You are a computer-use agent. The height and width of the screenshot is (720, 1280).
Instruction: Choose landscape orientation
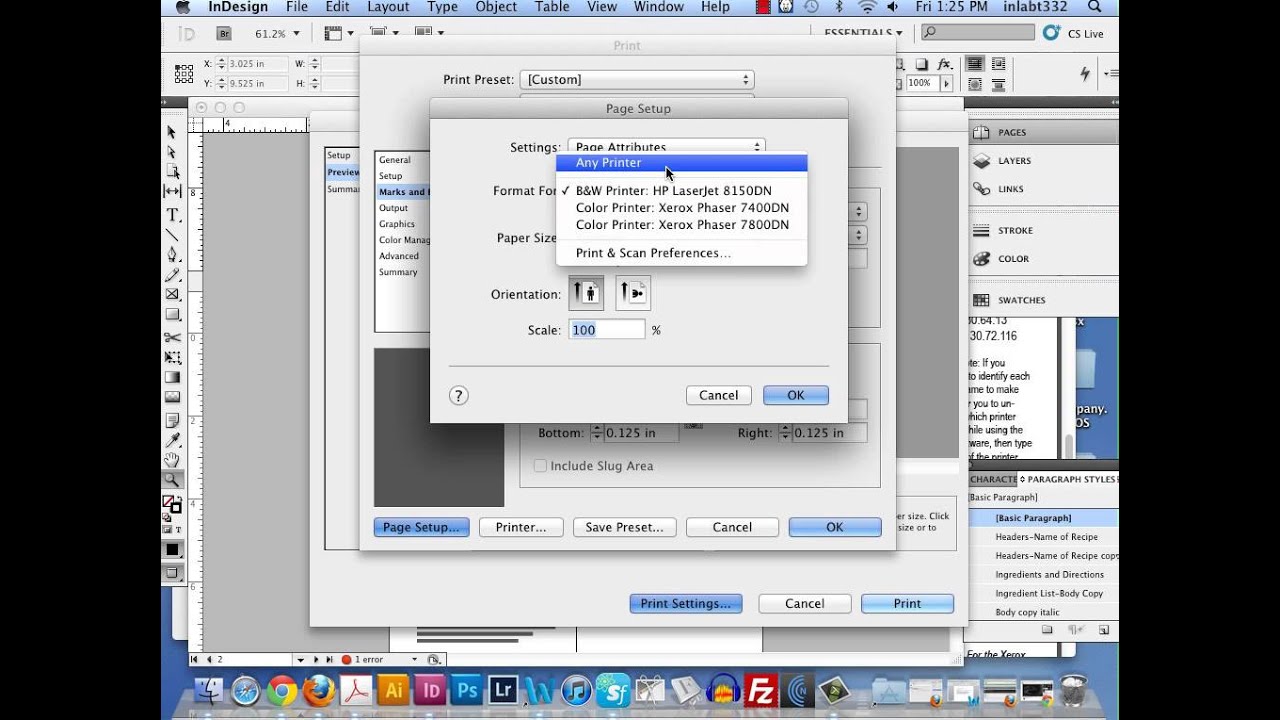633,293
